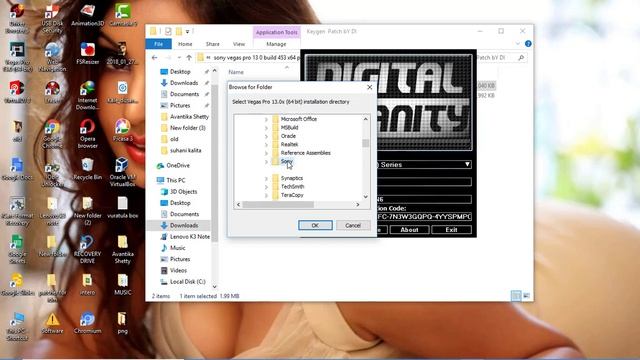Screen dimensions: 640x360
Task: Click the Explorer back arrow
Action: (154, 58)
